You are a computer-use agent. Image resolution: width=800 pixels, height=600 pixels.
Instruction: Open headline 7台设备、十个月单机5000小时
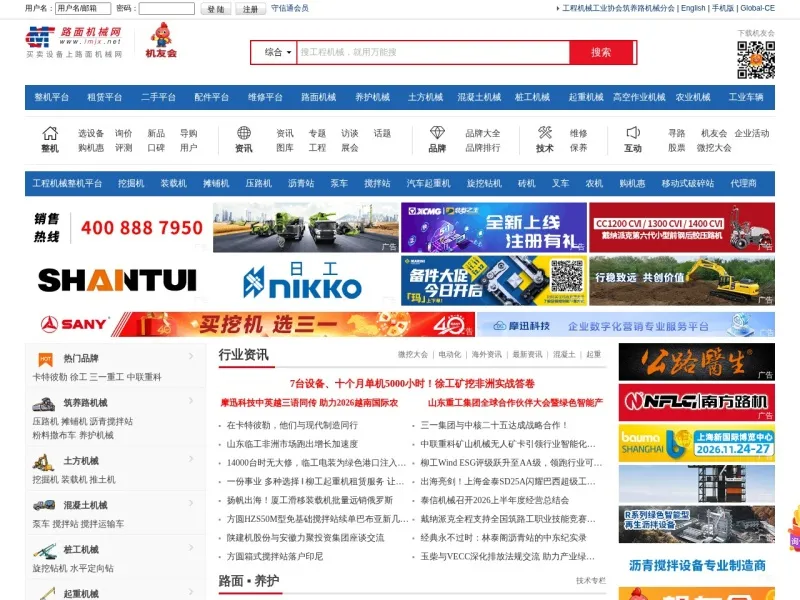click(412, 384)
